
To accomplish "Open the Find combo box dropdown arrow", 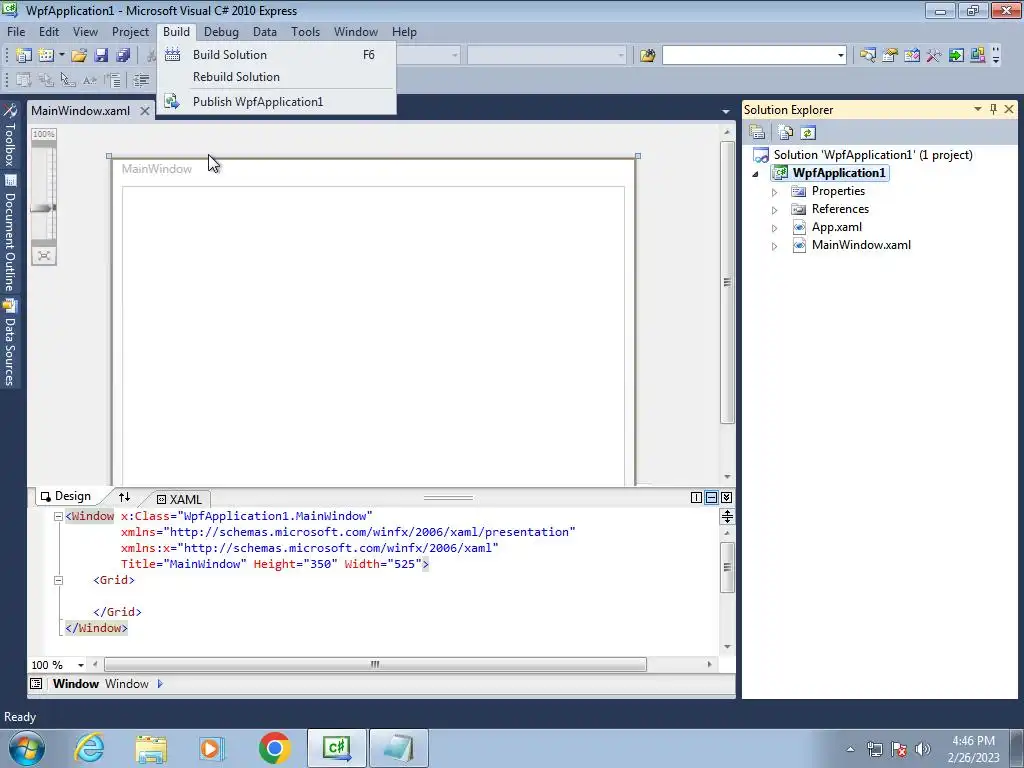I will point(840,56).
